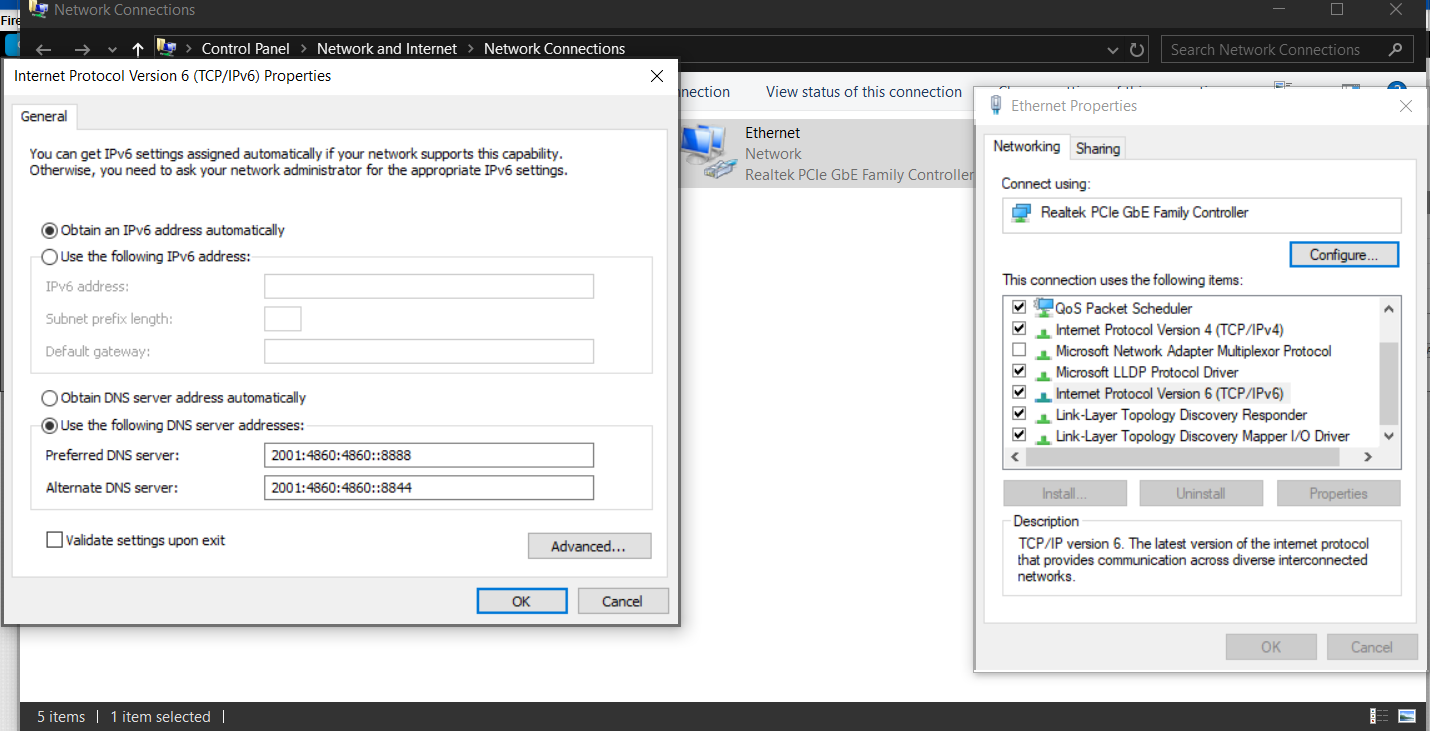This screenshot has width=1430, height=731.
Task: Click the Refresh address bar icon
Action: tap(1137, 49)
